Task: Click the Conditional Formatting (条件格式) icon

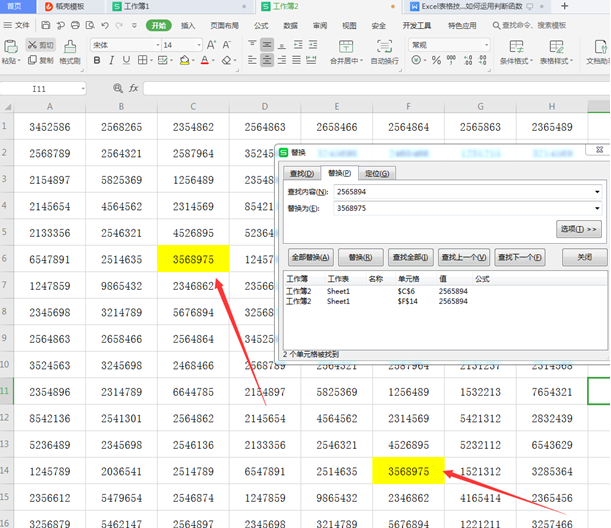Action: (517, 46)
